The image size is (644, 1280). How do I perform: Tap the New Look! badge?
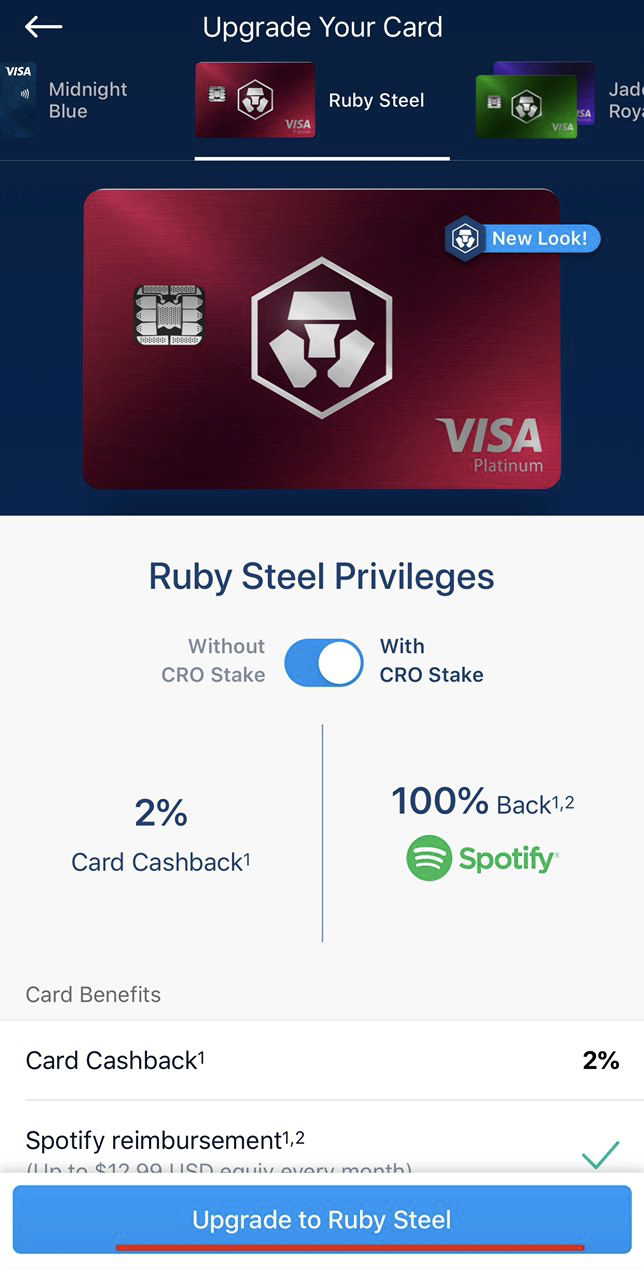pyautogui.click(x=523, y=239)
